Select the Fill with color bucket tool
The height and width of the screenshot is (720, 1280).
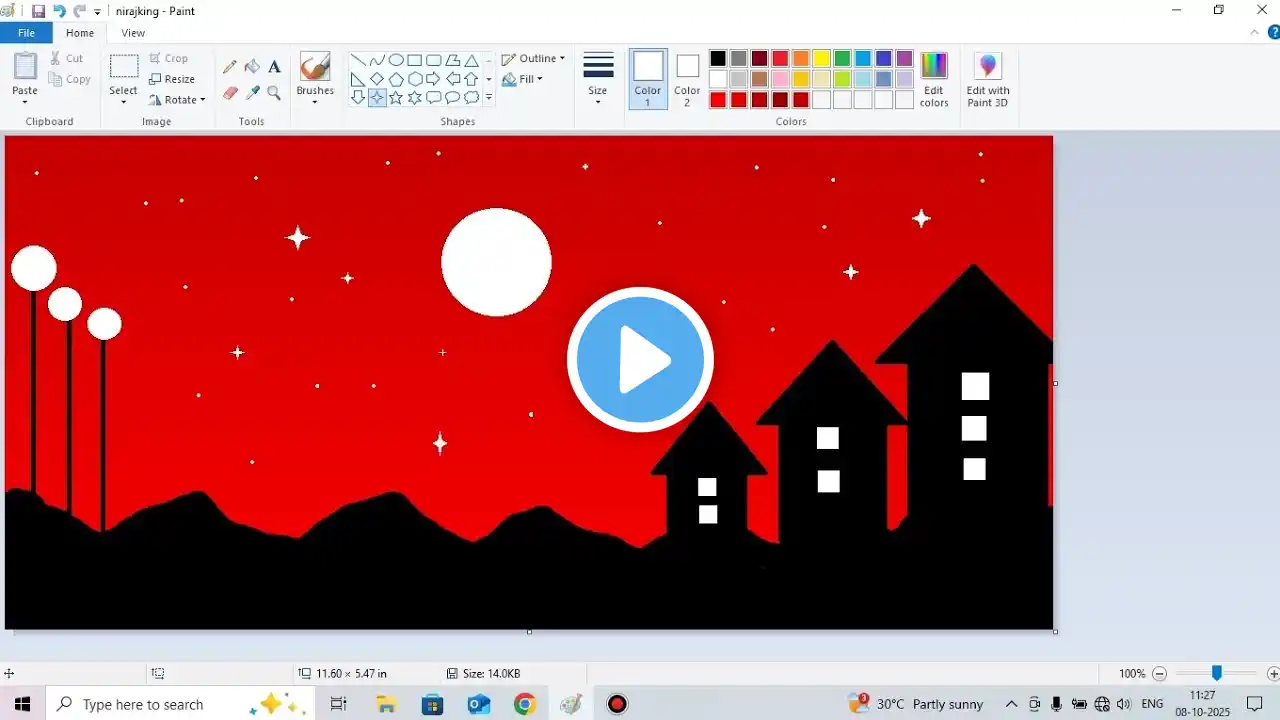pos(252,67)
